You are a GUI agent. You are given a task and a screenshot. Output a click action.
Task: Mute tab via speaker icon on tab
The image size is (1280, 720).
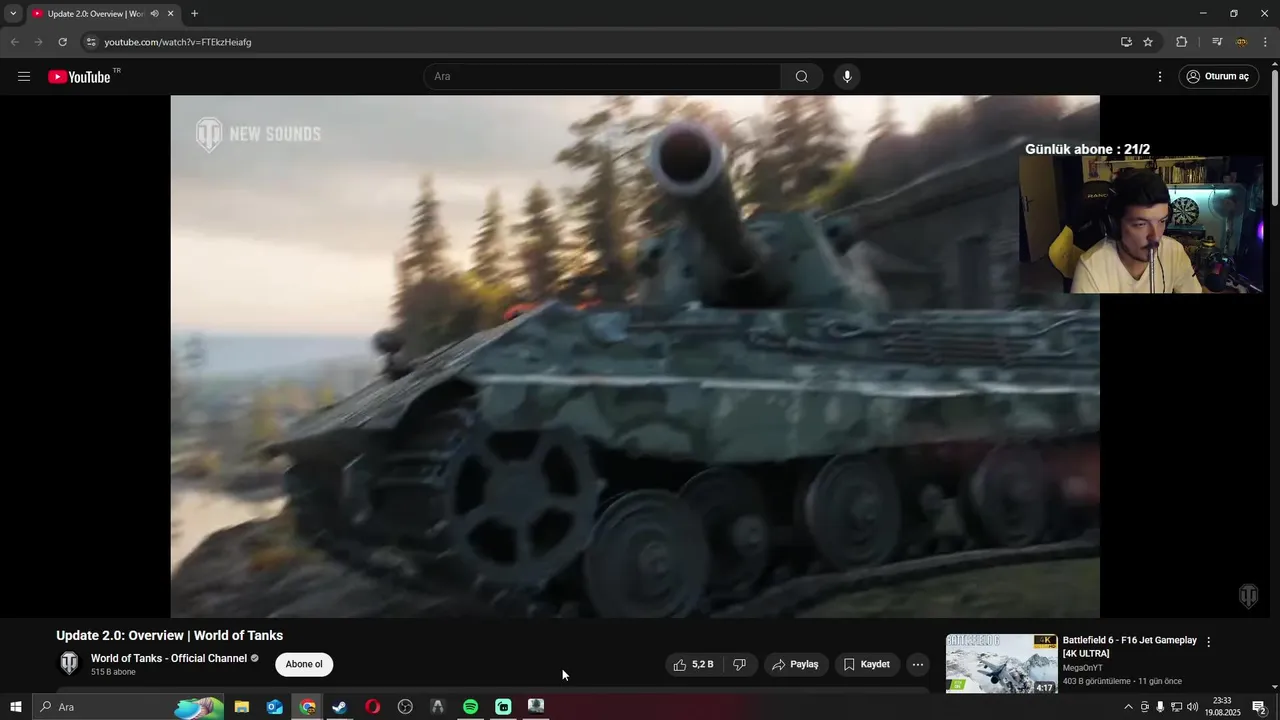tap(154, 14)
